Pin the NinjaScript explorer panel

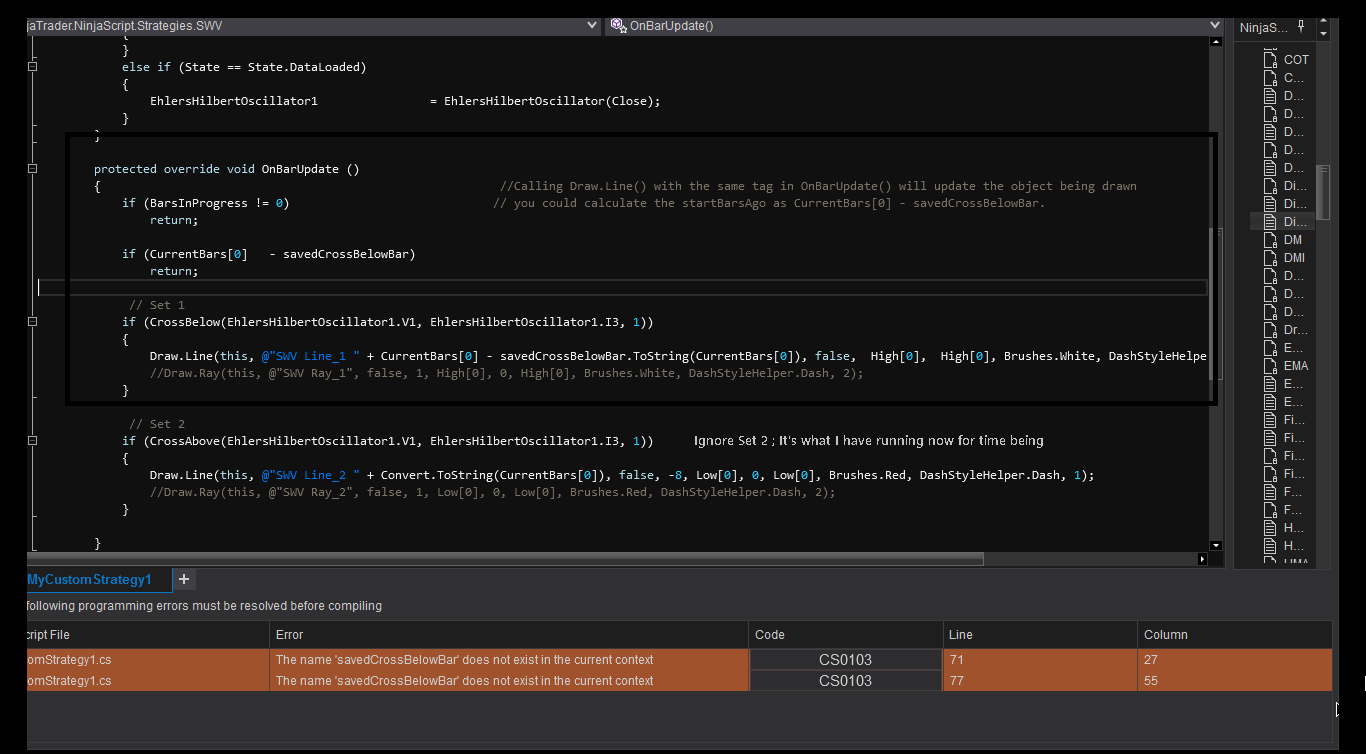1303,27
